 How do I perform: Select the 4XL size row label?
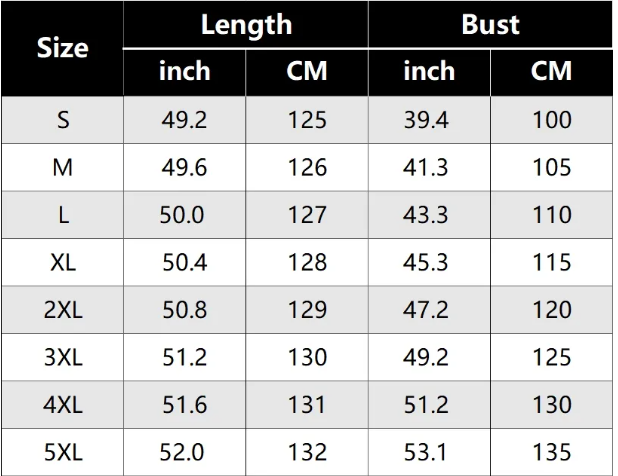click(63, 404)
